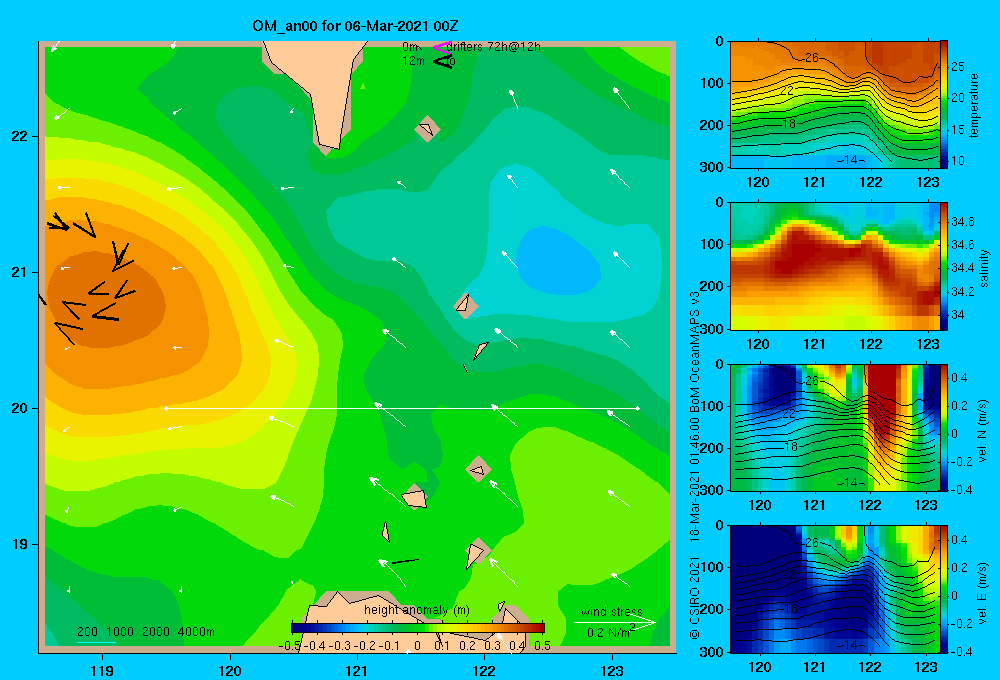Screen dimensions: 1000x680
Task: Click latitude label 22 on main map
Action: click(20, 136)
